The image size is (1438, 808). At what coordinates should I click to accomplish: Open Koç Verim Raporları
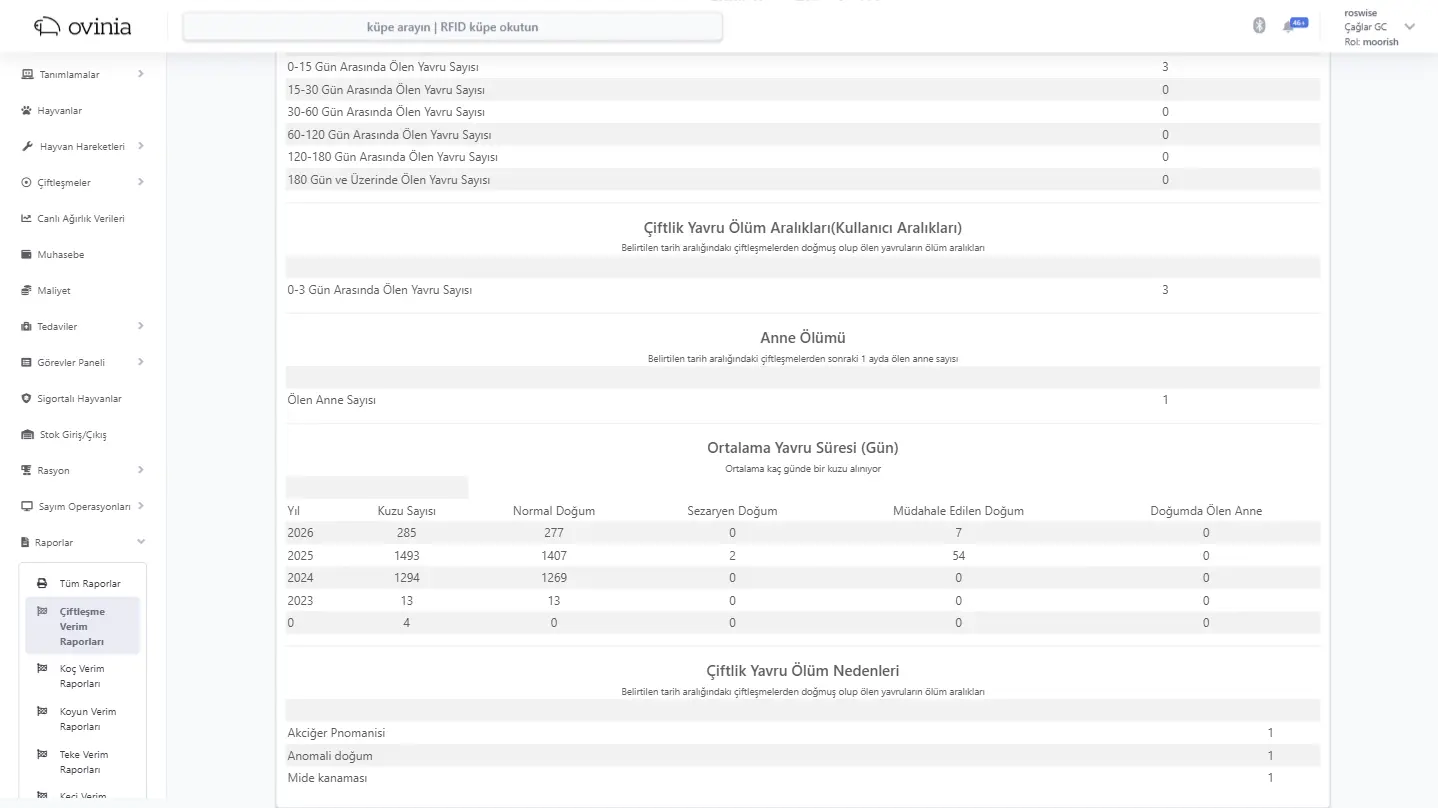[82, 676]
